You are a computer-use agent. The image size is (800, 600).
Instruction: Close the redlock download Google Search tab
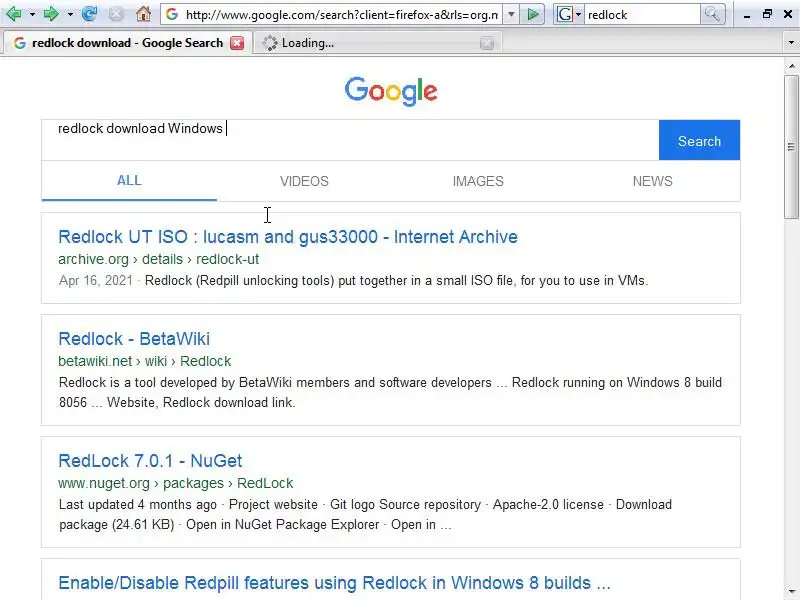(x=237, y=43)
